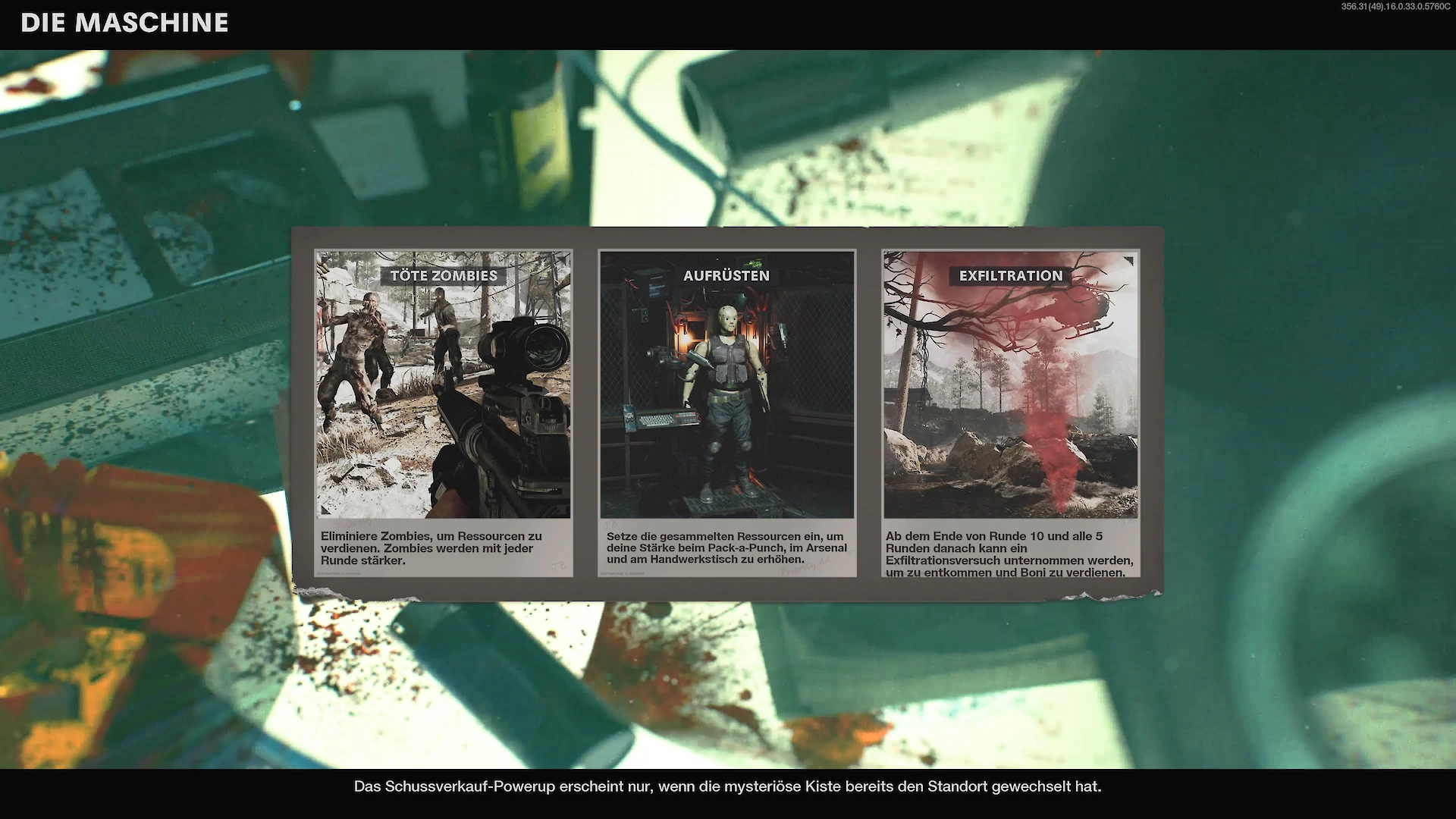Click the Schussverkauf-Powerup loading tip text
The width and height of the screenshot is (1456, 819).
(x=727, y=786)
